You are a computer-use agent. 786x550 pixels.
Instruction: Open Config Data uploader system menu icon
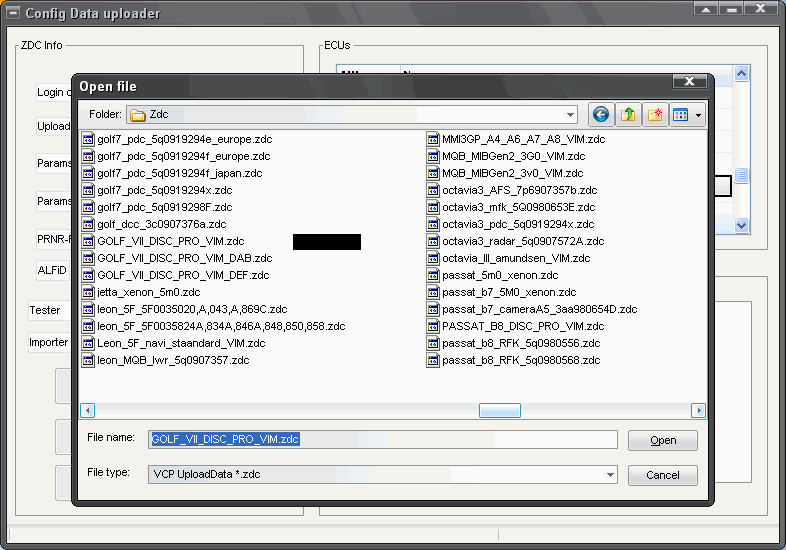13,12
